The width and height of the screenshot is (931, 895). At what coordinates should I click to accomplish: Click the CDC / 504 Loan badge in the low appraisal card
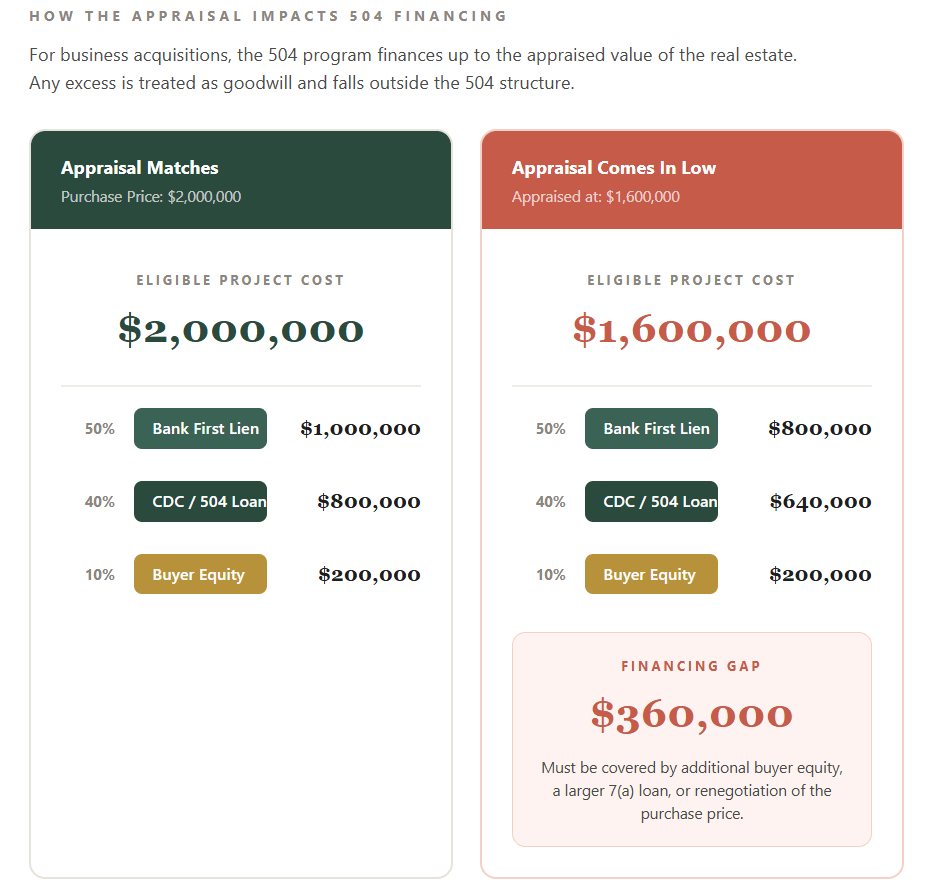[x=651, y=502]
